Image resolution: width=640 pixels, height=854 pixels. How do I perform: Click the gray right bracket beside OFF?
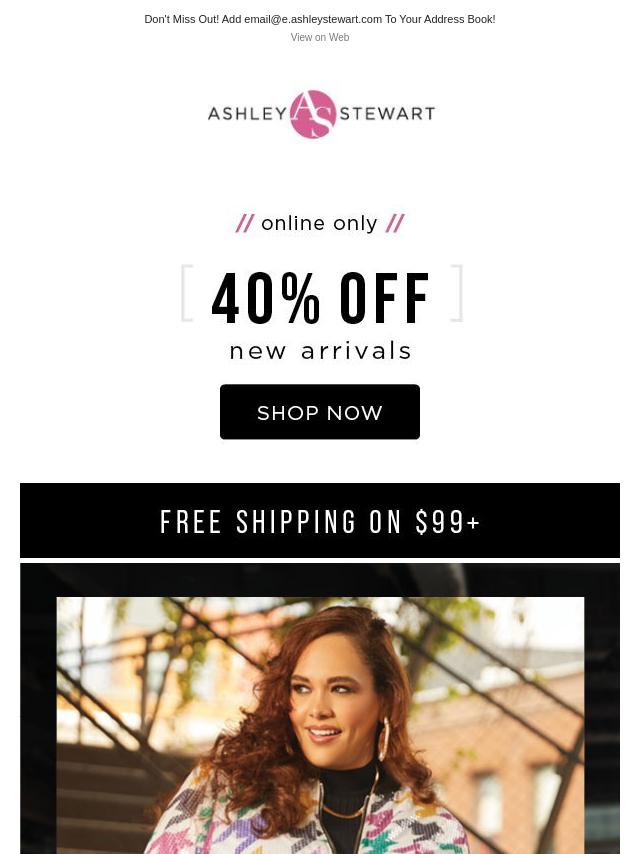(456, 293)
